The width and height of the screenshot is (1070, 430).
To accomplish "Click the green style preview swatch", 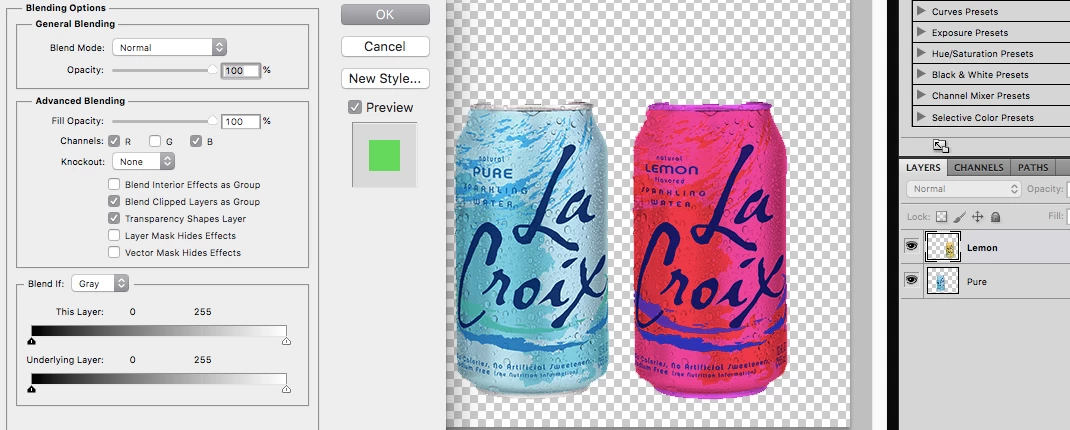I will point(384,155).
